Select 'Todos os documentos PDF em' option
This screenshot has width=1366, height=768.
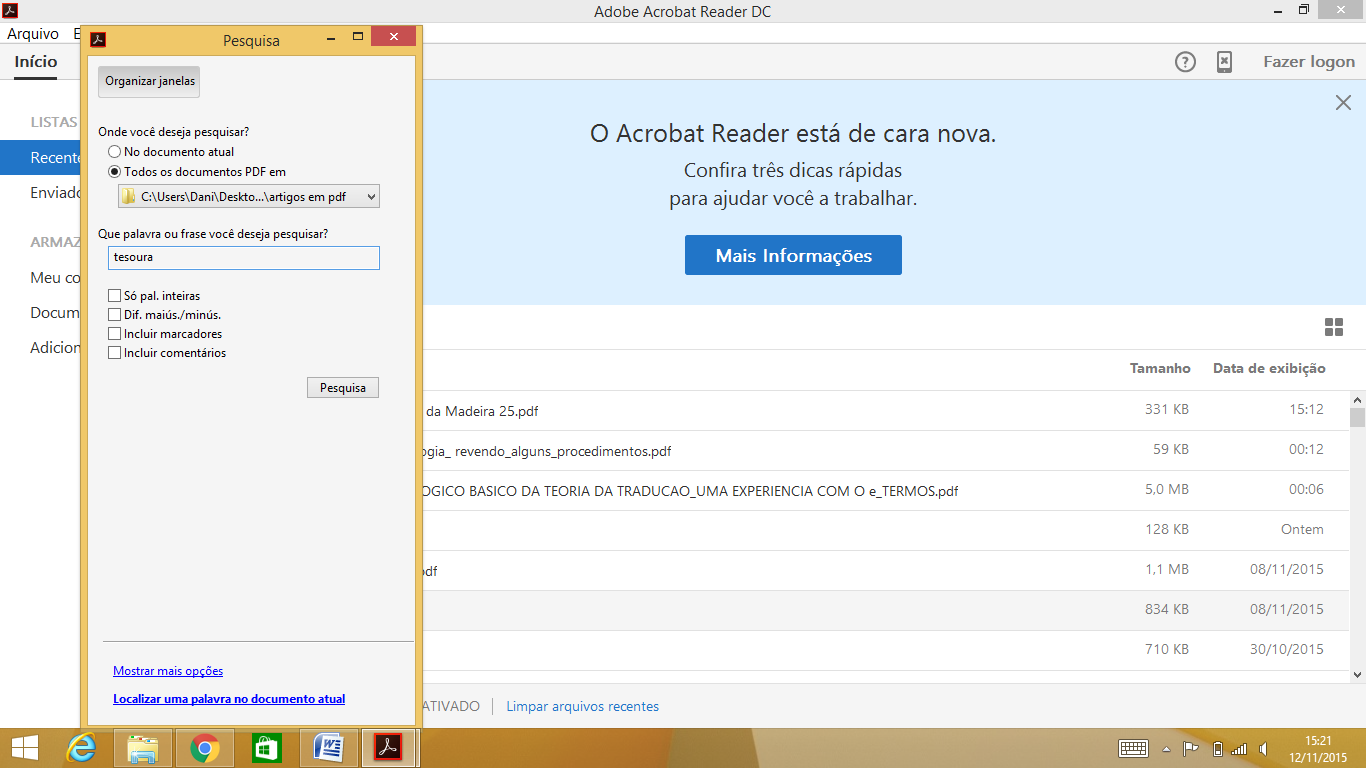point(197,172)
